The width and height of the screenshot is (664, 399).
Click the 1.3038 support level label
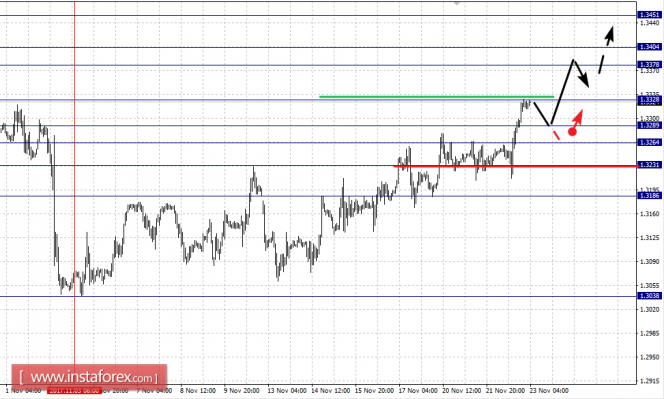649,296
